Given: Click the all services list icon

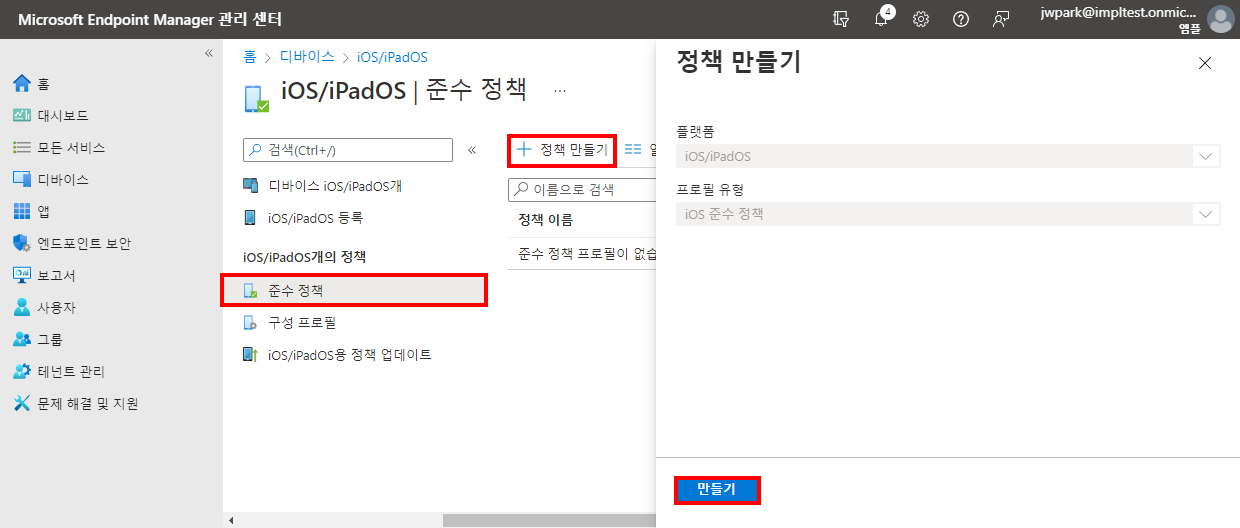Looking at the screenshot, I should (x=22, y=147).
